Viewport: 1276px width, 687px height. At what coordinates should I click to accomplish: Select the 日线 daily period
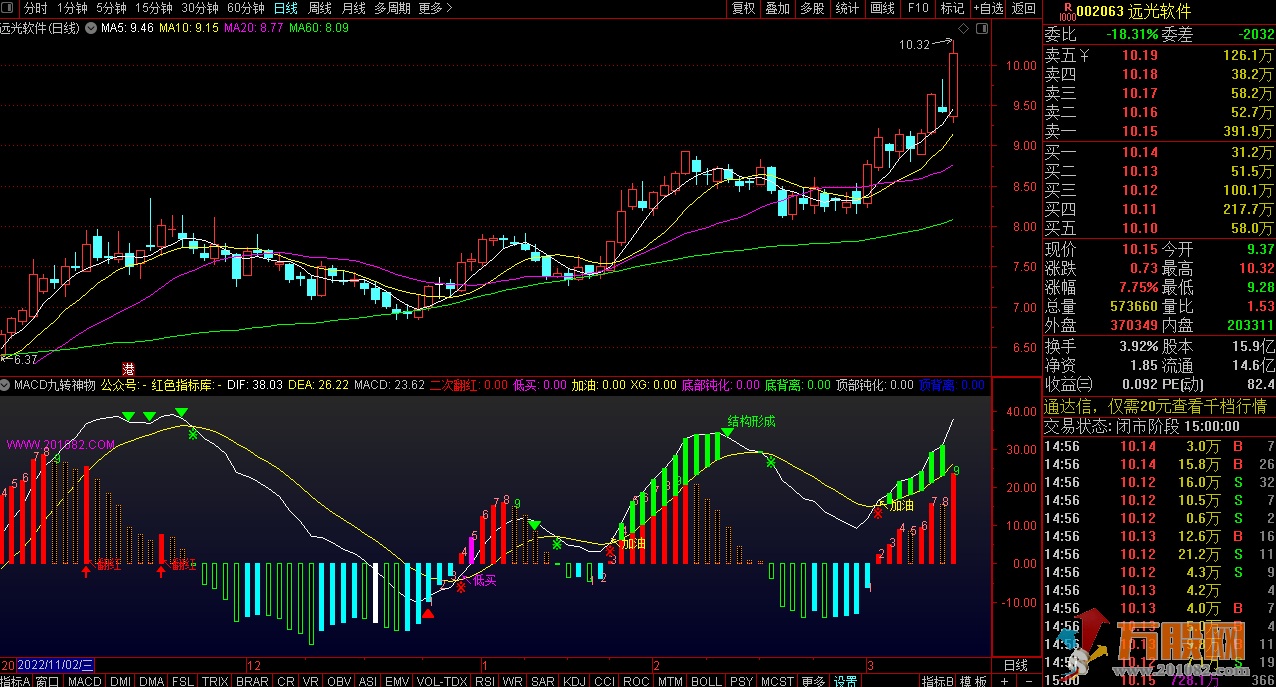[286, 8]
